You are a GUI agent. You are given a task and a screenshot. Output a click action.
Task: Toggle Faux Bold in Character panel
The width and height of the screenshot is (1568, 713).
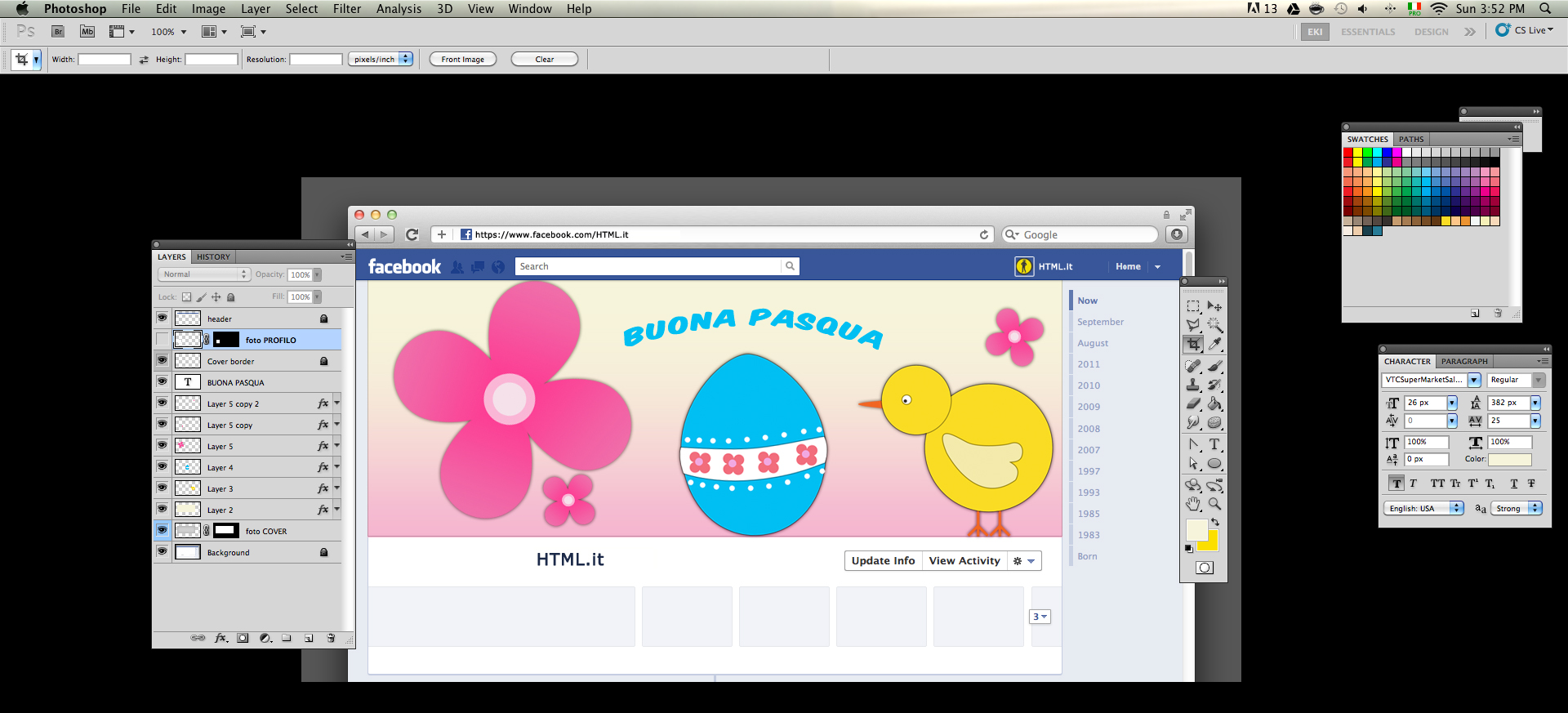click(1396, 484)
